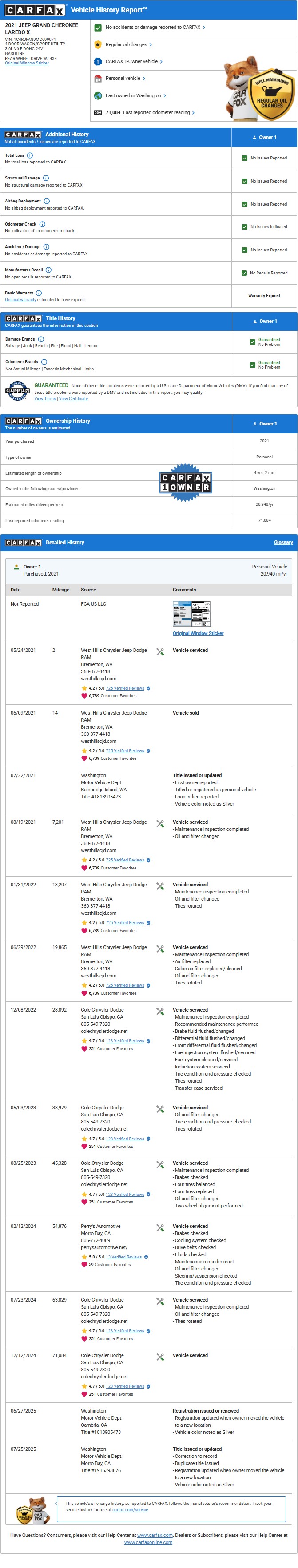
Task: Click the green check beside Total Loss status
Action: (x=244, y=158)
